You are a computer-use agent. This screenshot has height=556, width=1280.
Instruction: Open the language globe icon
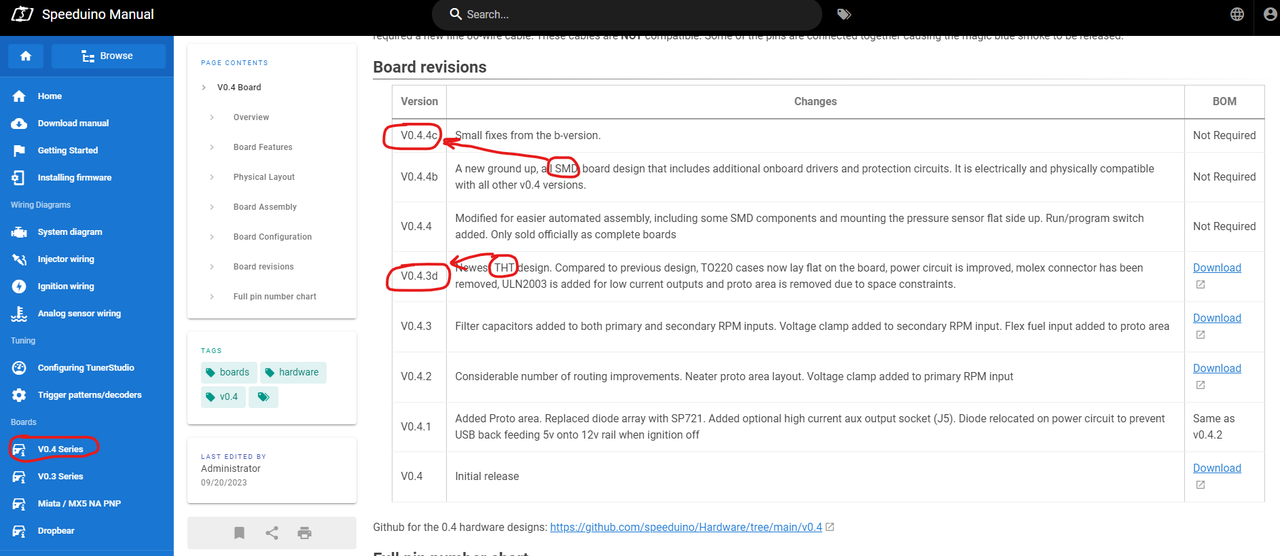click(1238, 15)
